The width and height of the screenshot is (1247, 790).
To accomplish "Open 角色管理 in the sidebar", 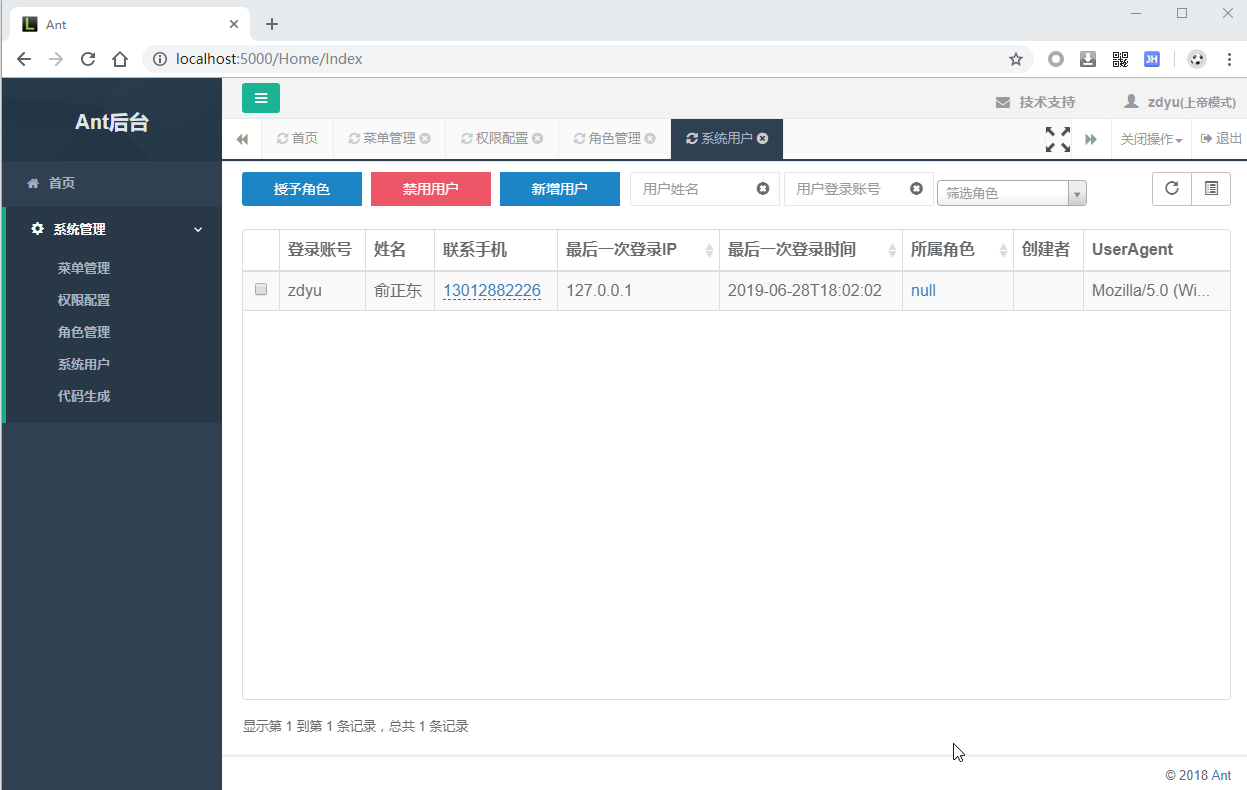I will pyautogui.click(x=84, y=332).
